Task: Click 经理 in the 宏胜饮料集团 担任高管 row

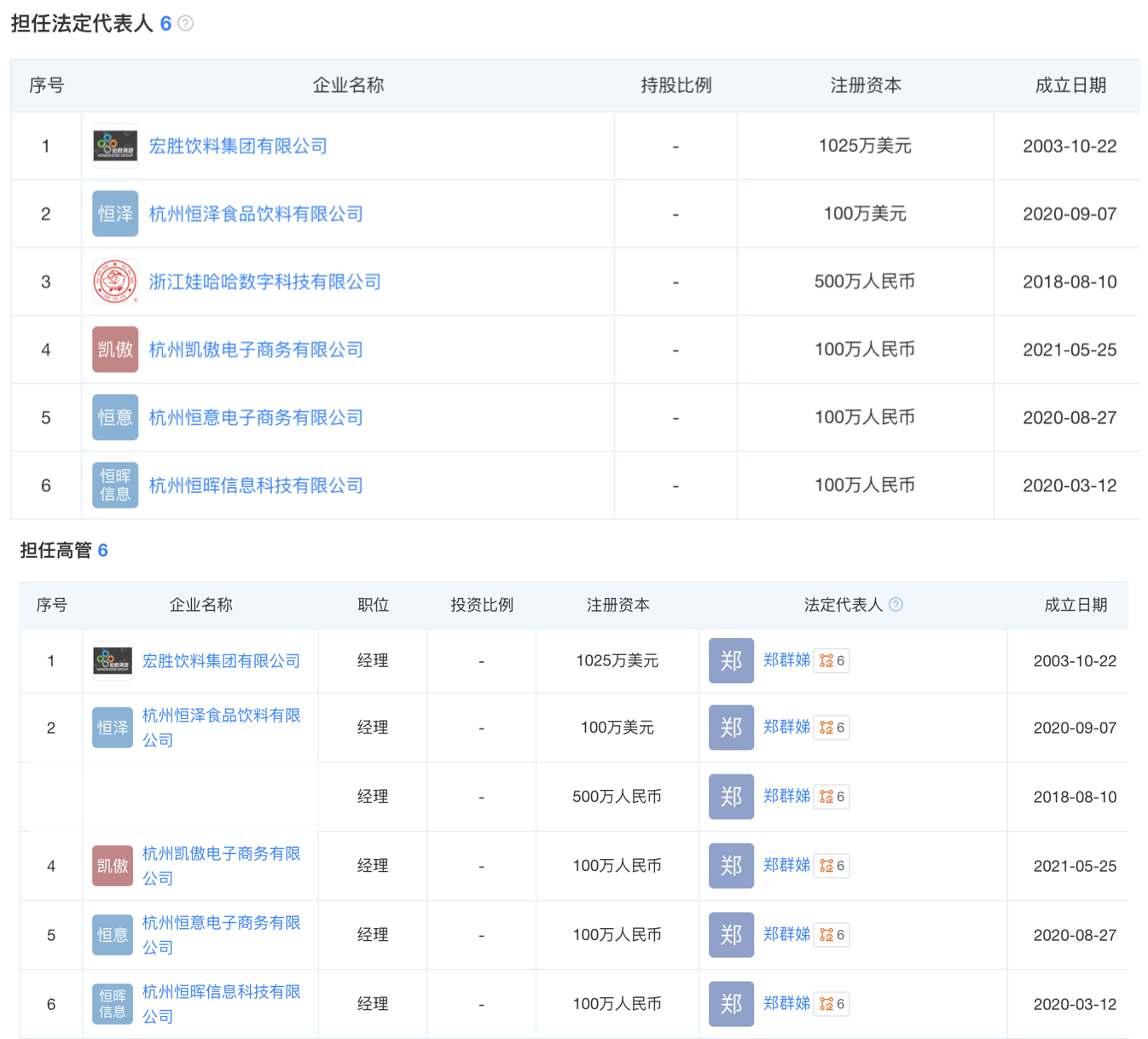Action: pos(373,661)
